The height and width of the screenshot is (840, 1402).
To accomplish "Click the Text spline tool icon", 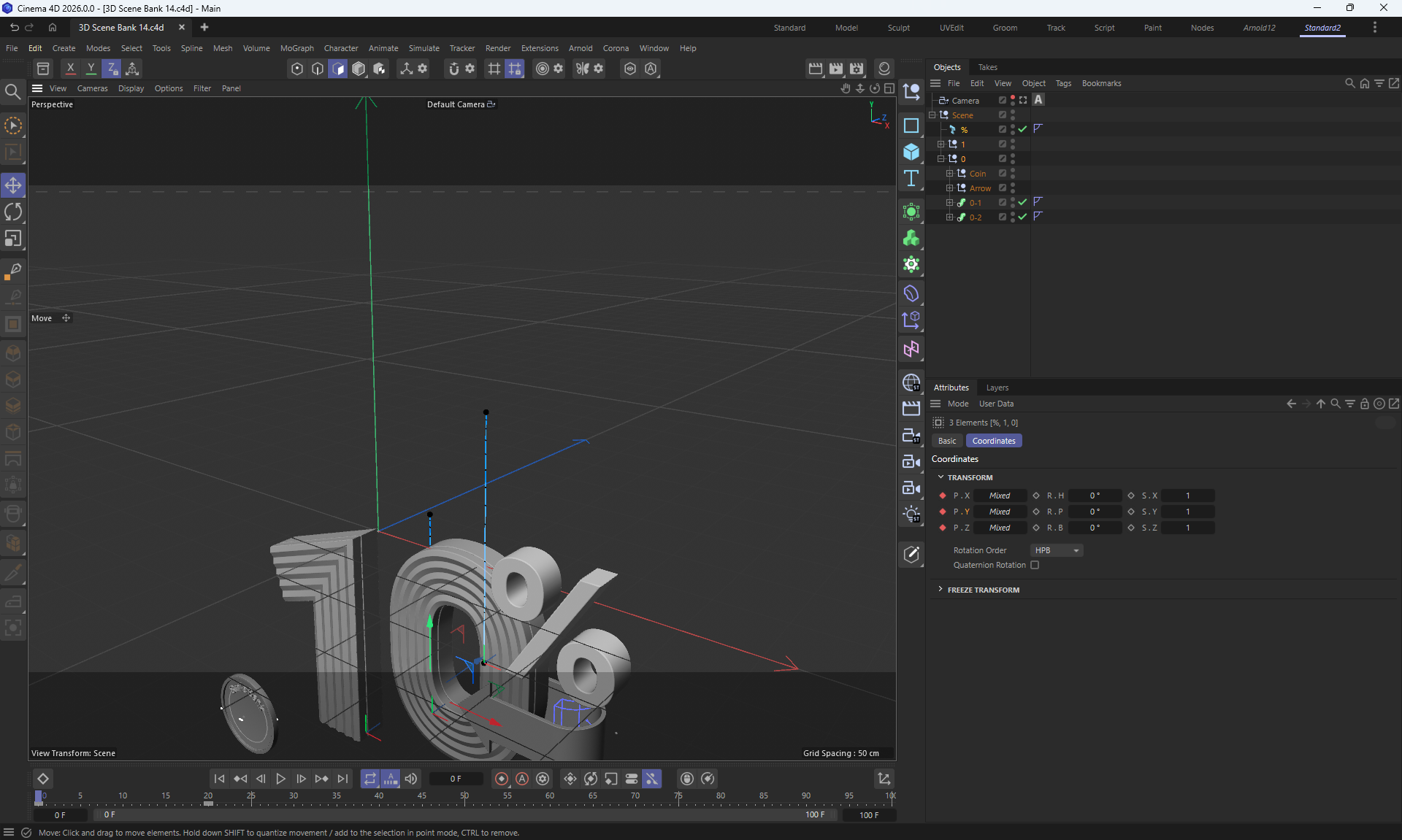I will [x=911, y=179].
